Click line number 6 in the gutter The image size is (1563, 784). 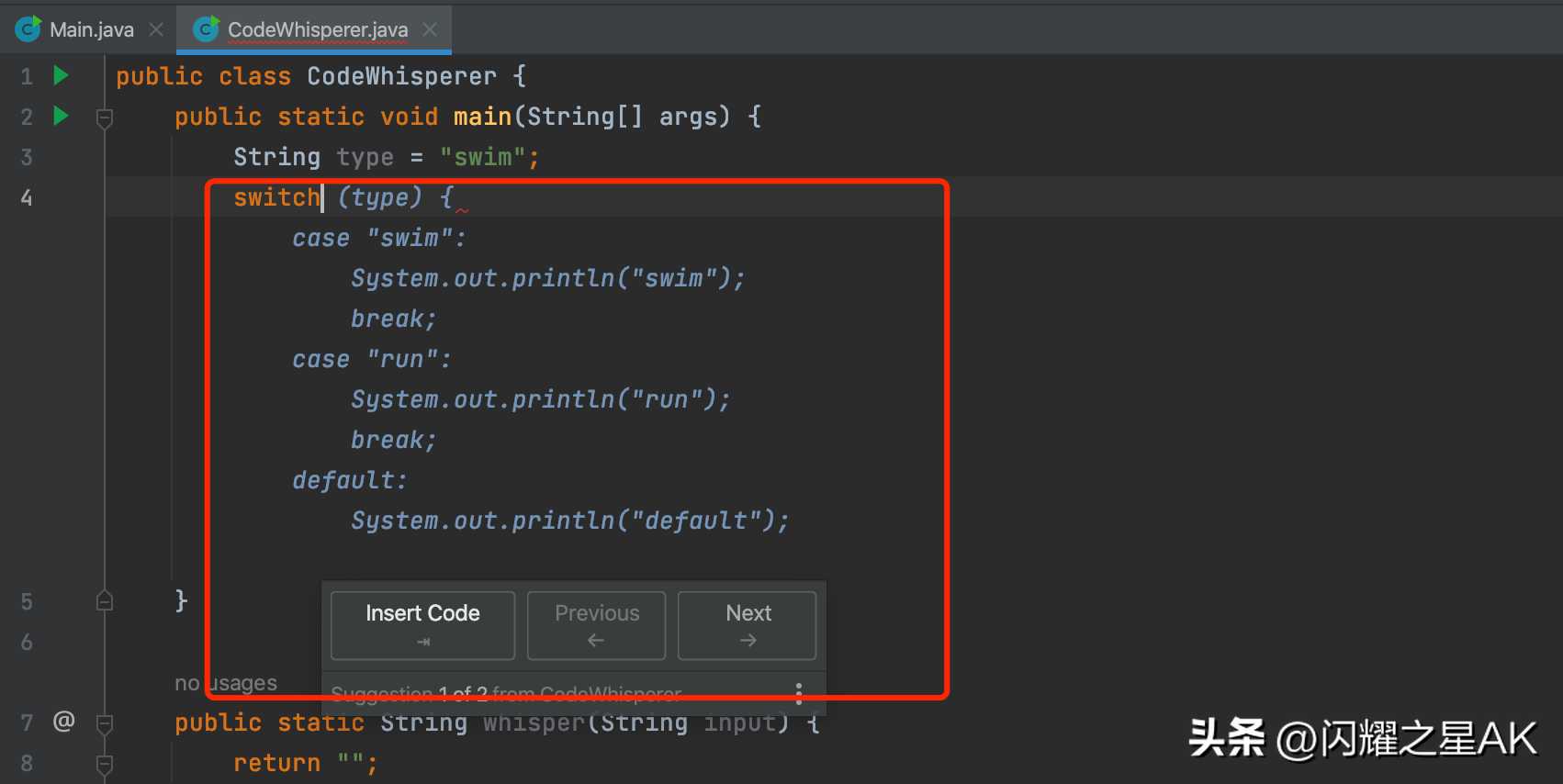tap(27, 642)
